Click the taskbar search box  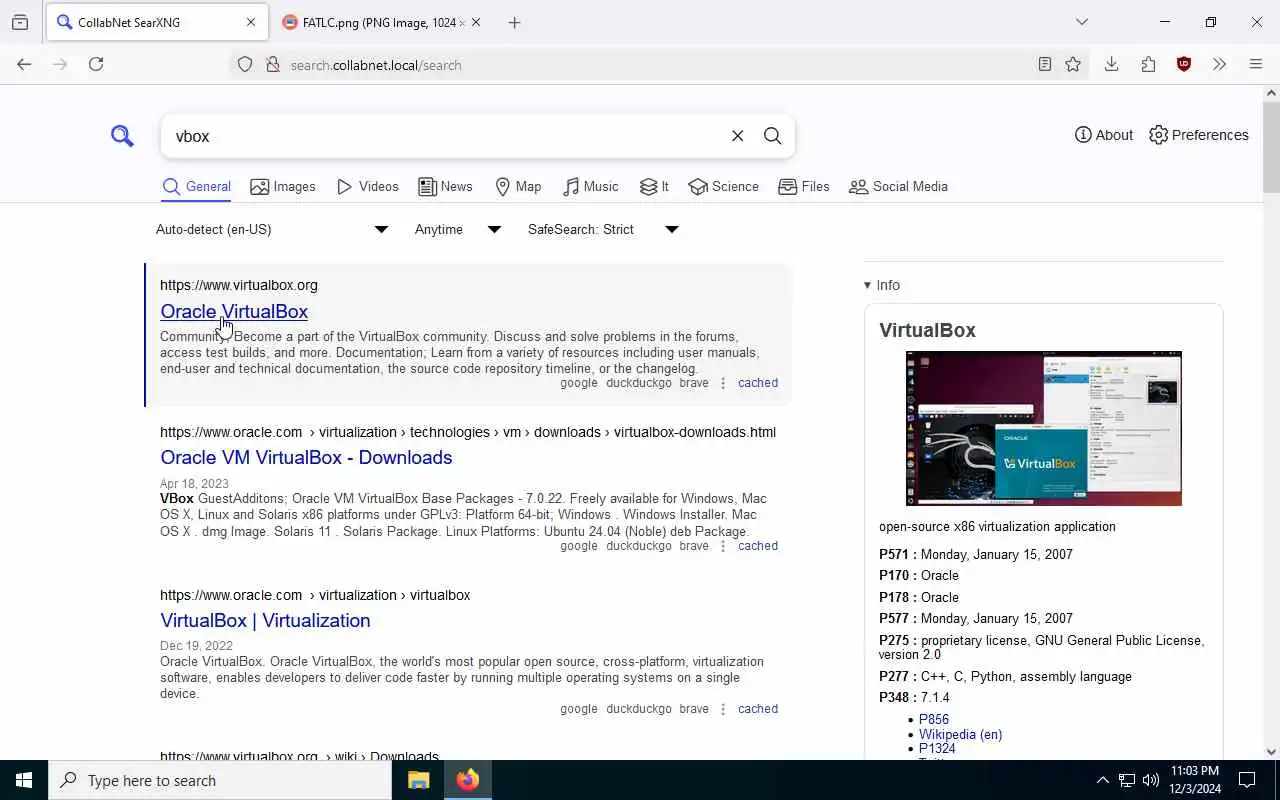point(220,780)
